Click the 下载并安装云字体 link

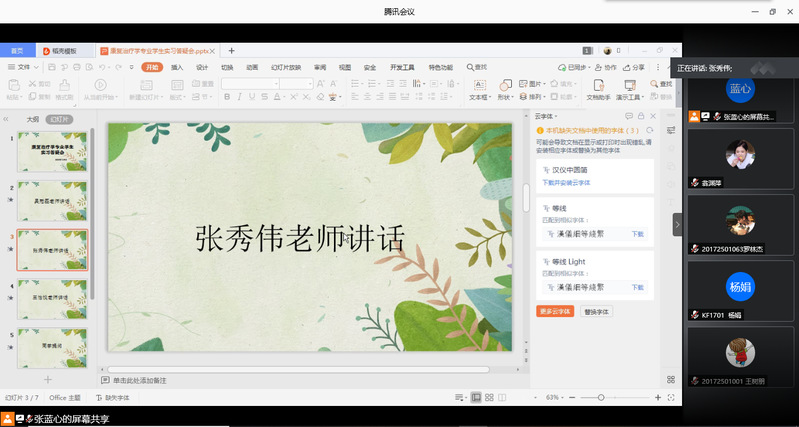566,183
